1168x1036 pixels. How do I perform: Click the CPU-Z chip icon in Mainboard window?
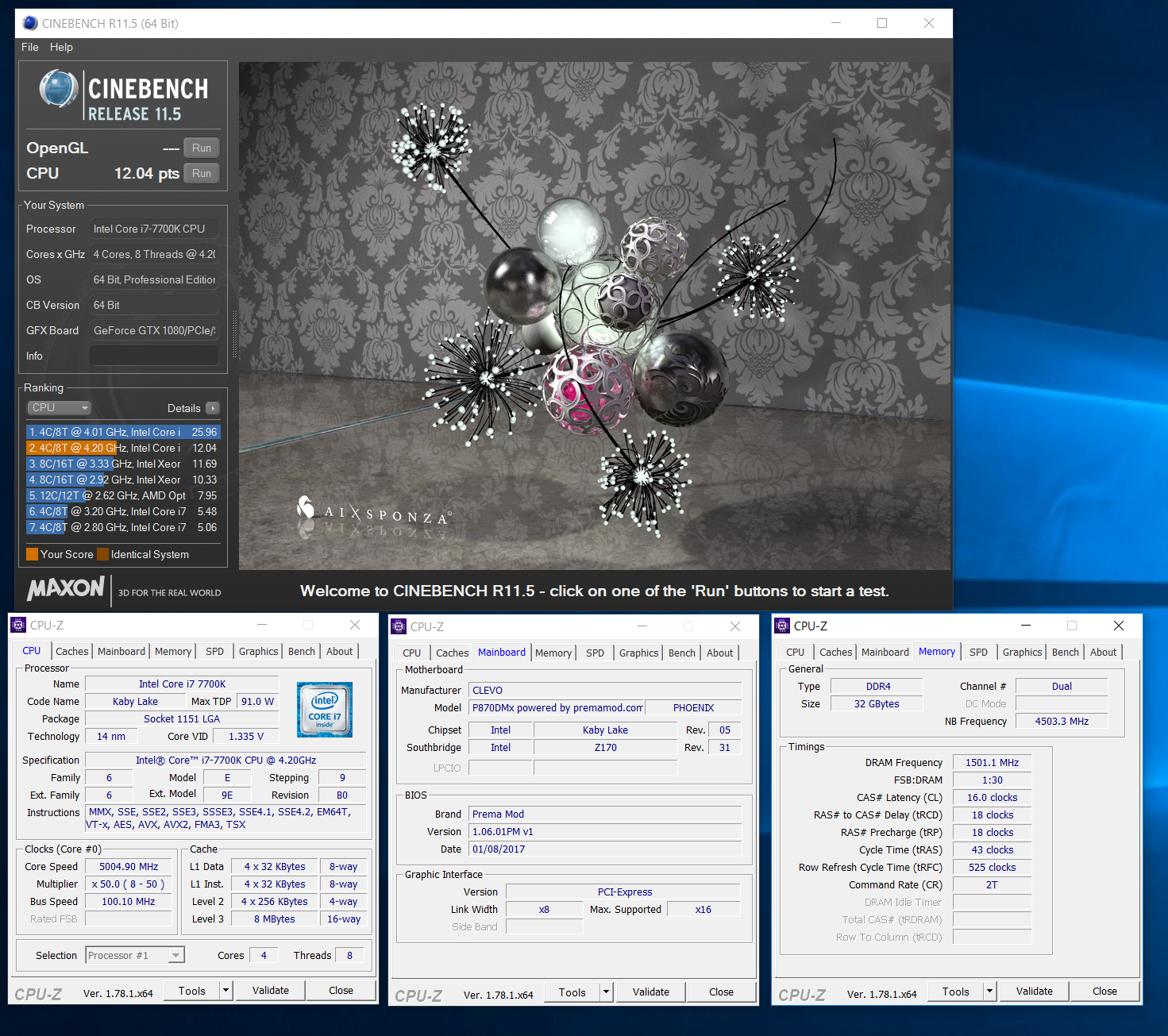(x=399, y=626)
